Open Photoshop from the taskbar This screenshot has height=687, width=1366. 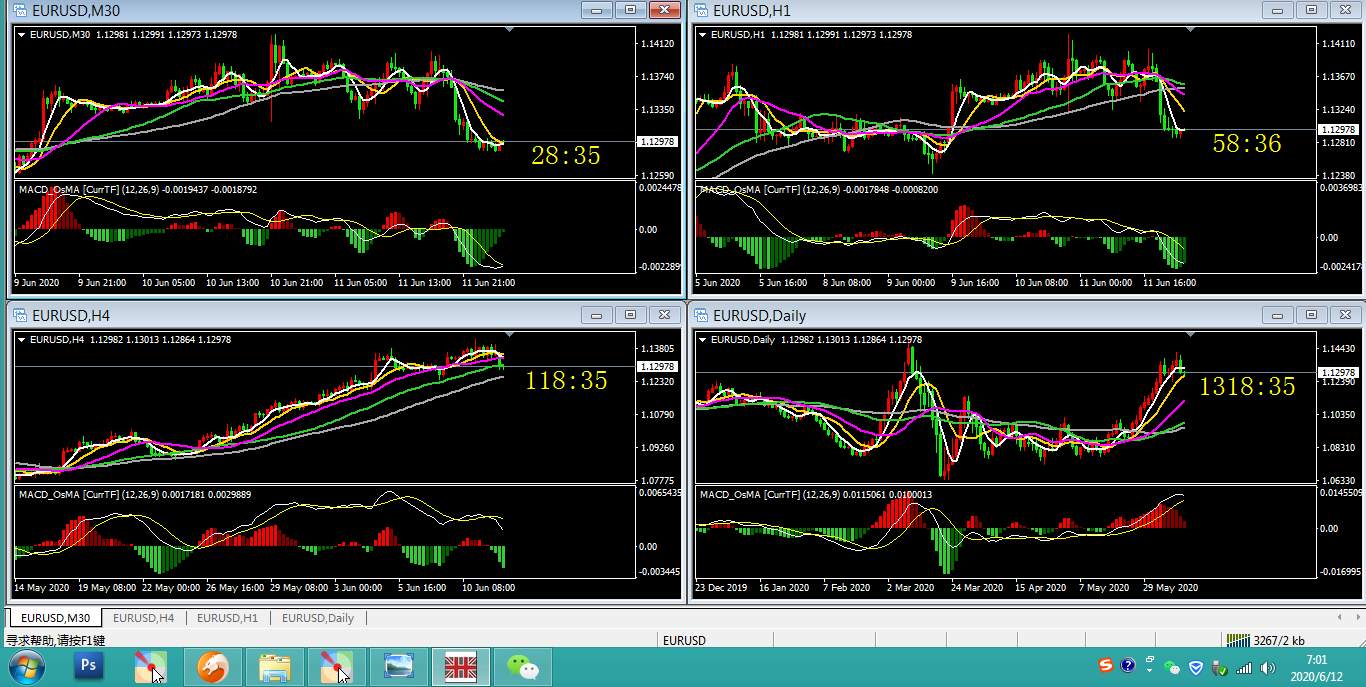[x=89, y=666]
